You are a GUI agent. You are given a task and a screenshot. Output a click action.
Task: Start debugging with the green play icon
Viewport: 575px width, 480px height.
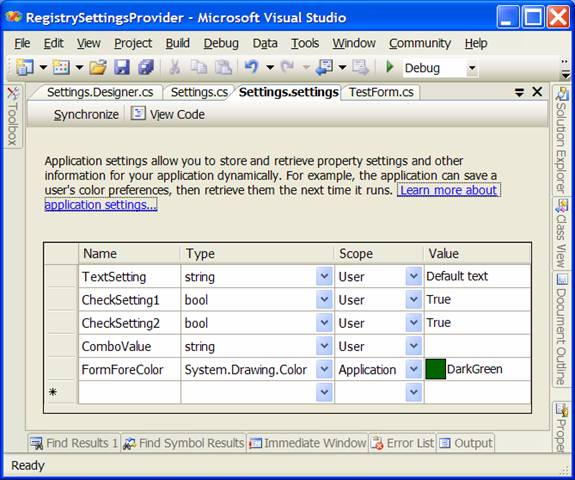[390, 67]
